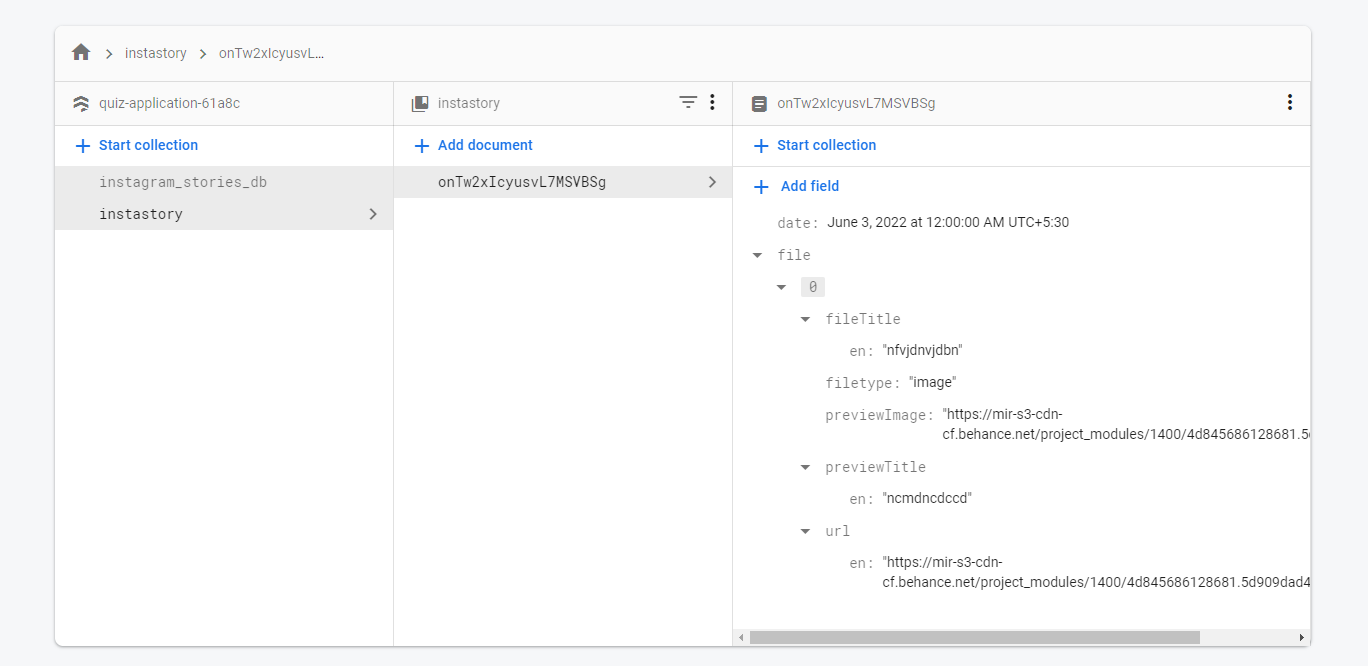Collapse the file field
Viewport: 1368px width, 666px height.
(758, 256)
